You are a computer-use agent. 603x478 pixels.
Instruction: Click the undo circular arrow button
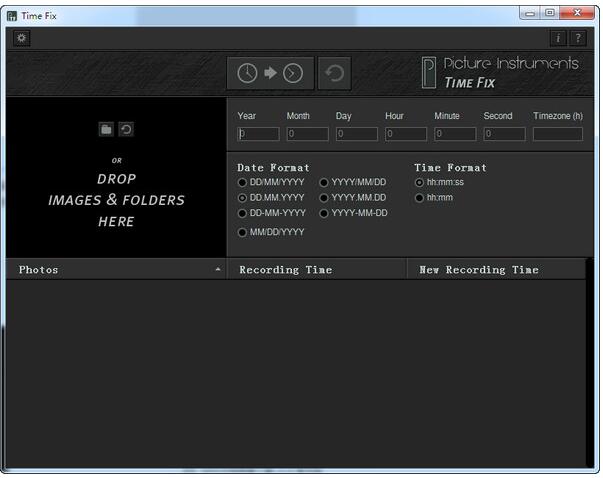click(335, 73)
